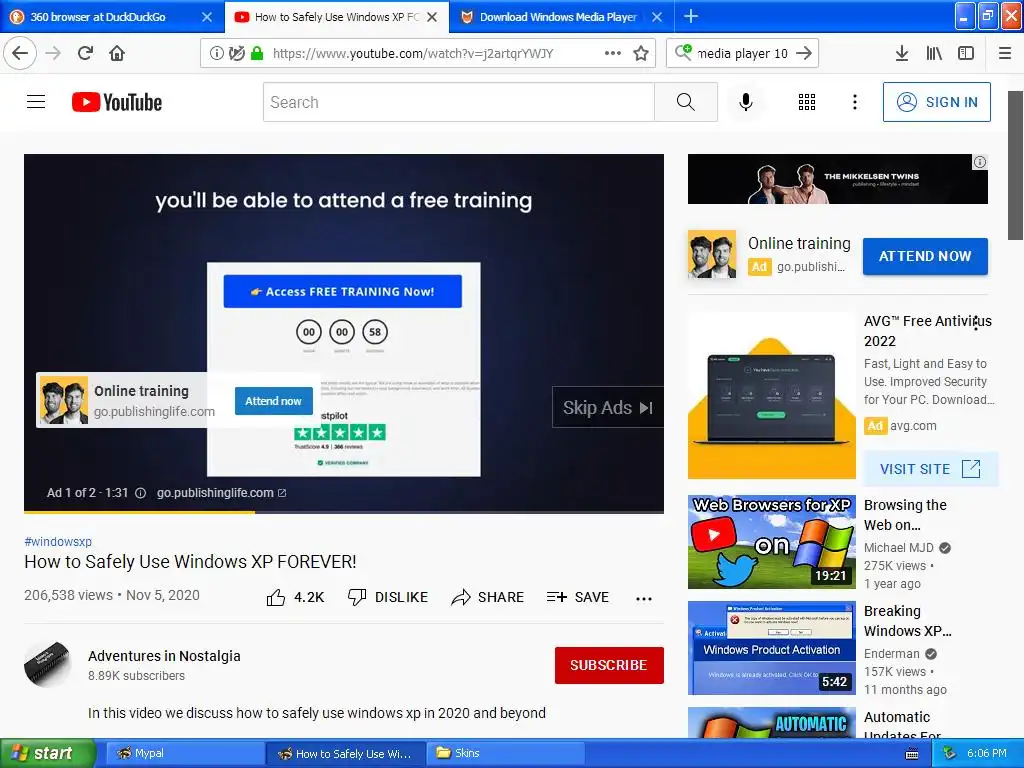Screen dimensions: 1024x768
Task: Go to the YouTube home logo
Action: coord(117,102)
